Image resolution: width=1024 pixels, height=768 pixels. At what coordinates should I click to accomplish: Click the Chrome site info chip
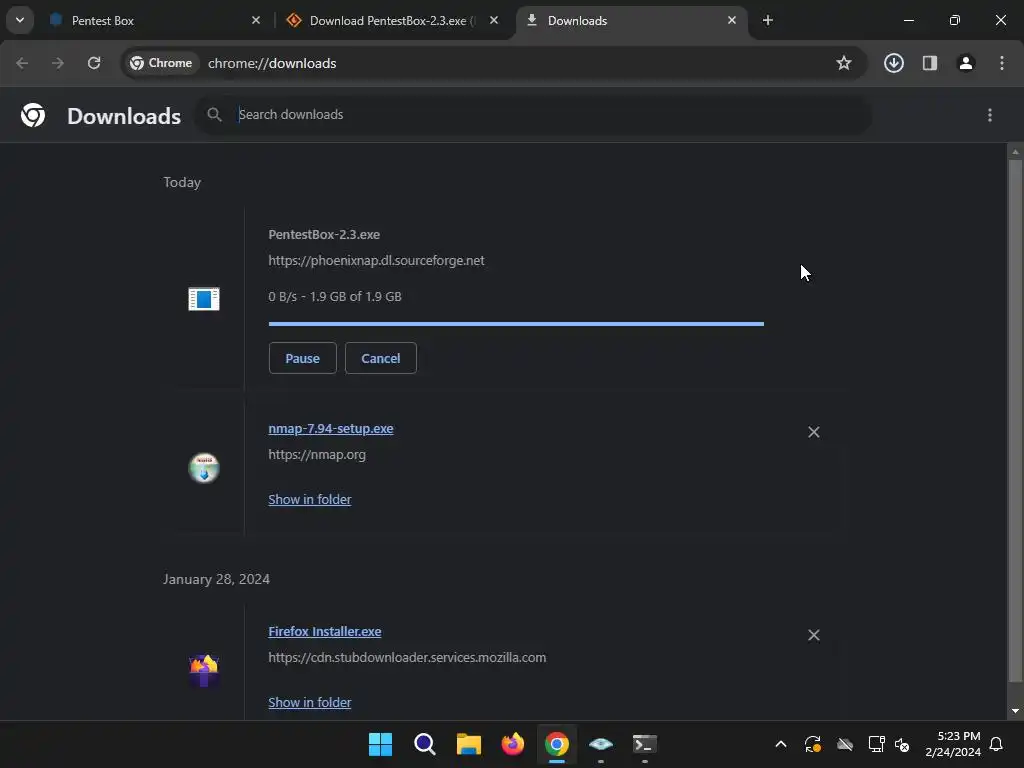coord(161,63)
